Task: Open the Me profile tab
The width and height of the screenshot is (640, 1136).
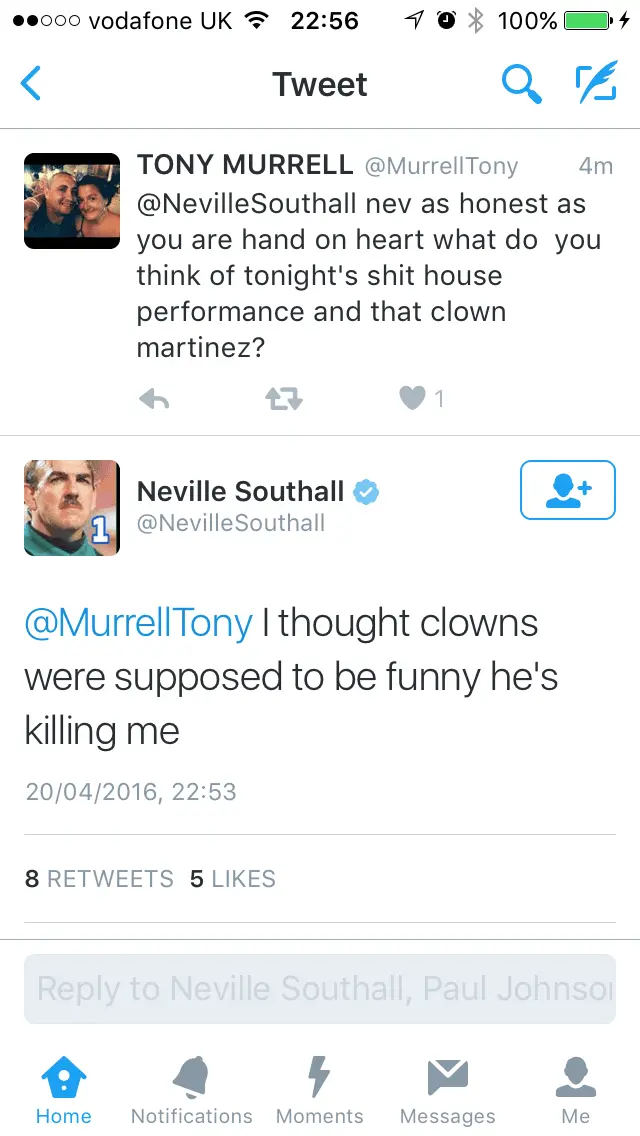Action: 575,1090
